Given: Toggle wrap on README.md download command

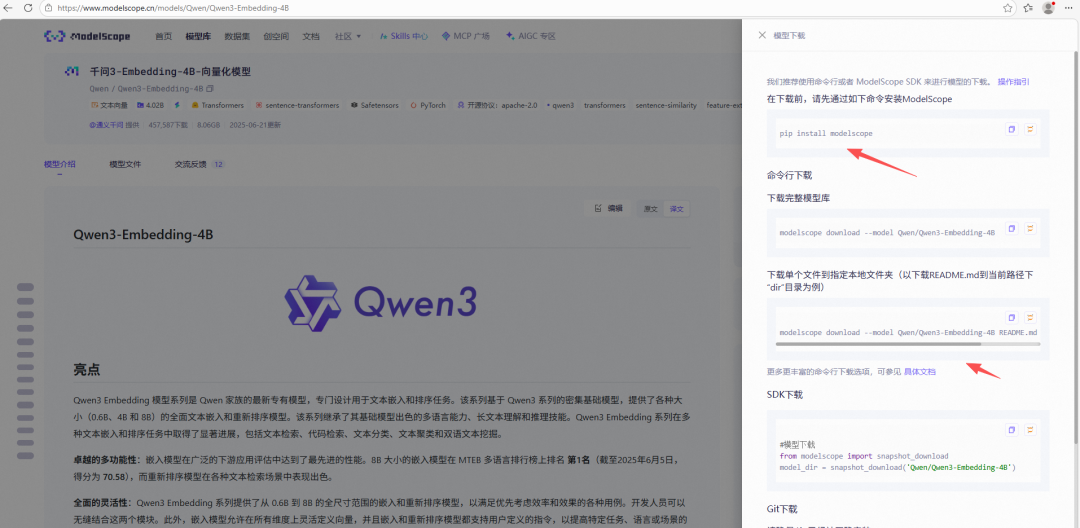Looking at the screenshot, I should click(1030, 318).
